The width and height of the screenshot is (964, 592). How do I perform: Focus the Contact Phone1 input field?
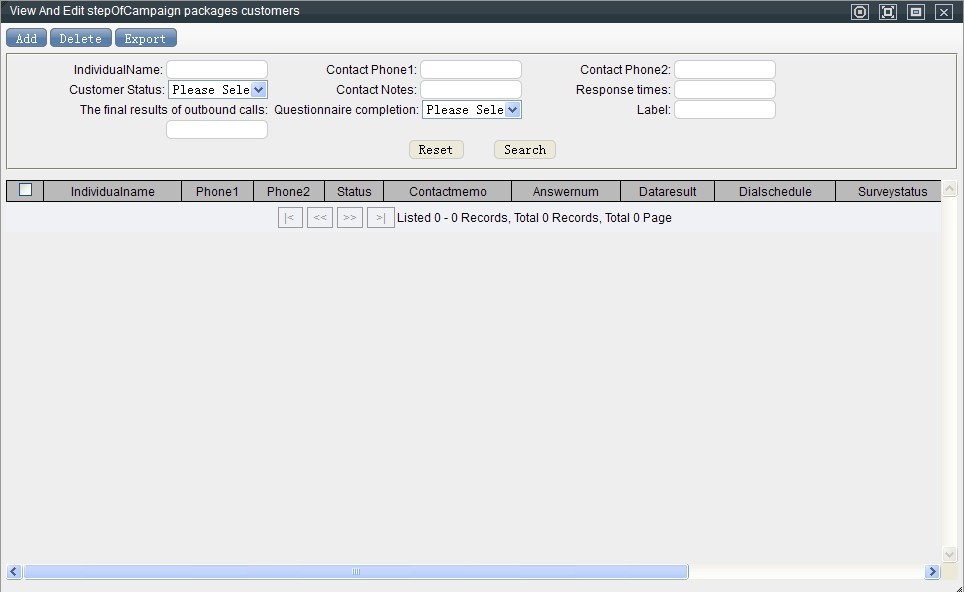click(x=471, y=70)
